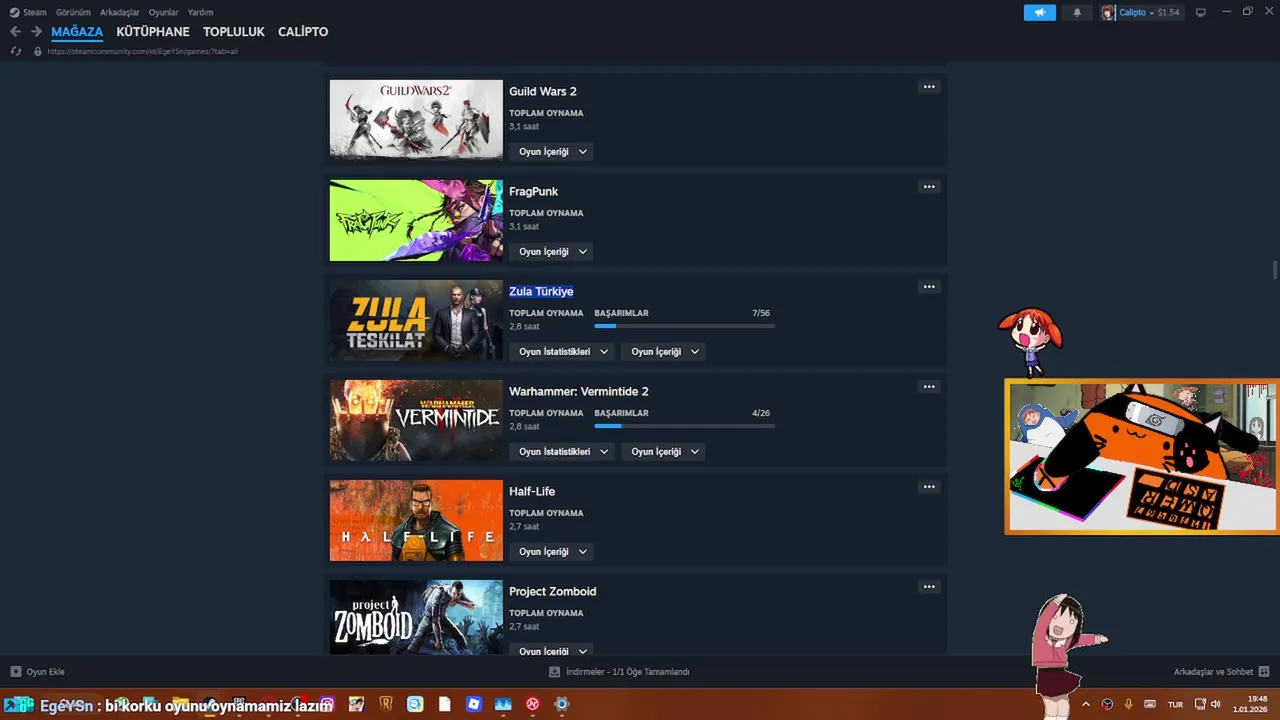Open the Görünüm menu
The height and width of the screenshot is (720, 1280).
[x=73, y=12]
